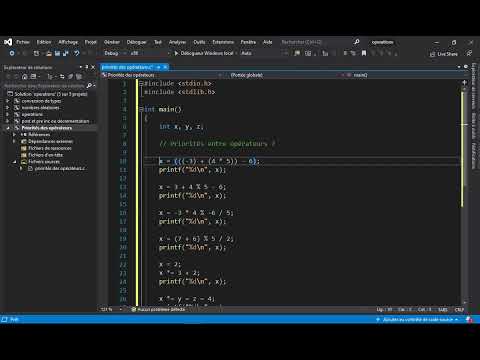480x360 pixels.
Task: Click Solution Explorer search magnifier icon
Action: tap(89, 86)
